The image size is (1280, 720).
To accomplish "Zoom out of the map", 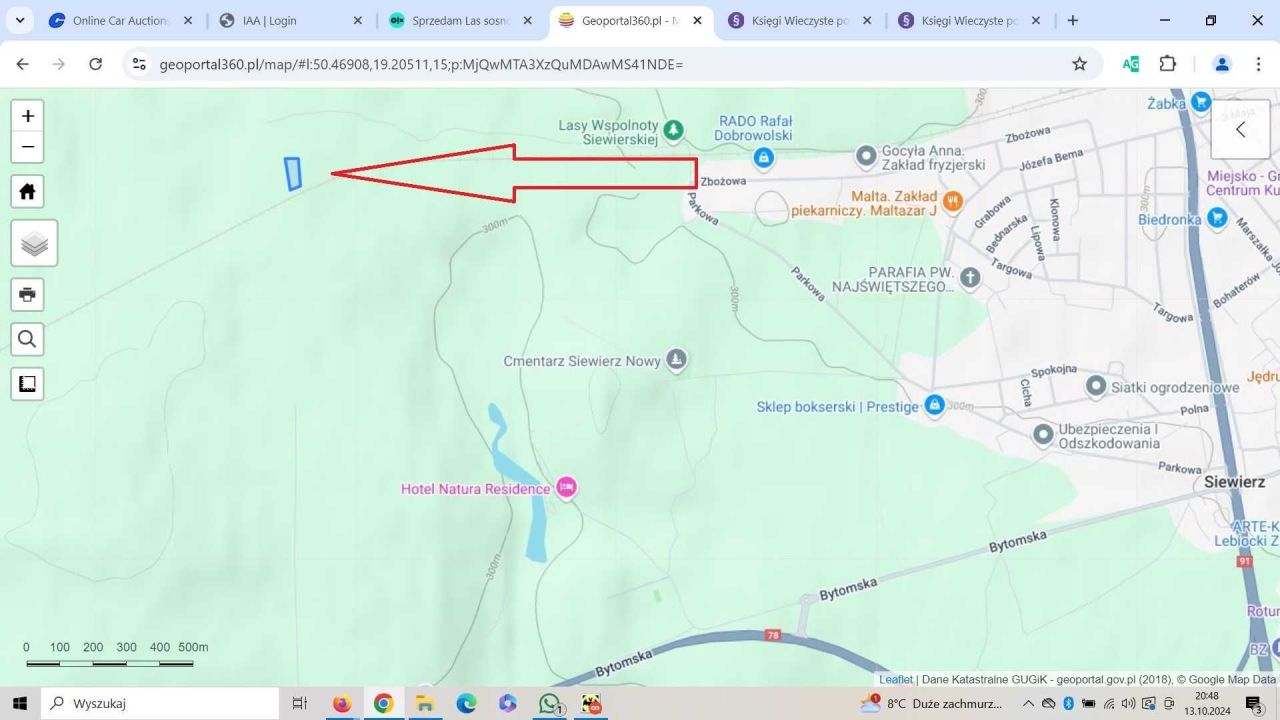I will click(27, 147).
